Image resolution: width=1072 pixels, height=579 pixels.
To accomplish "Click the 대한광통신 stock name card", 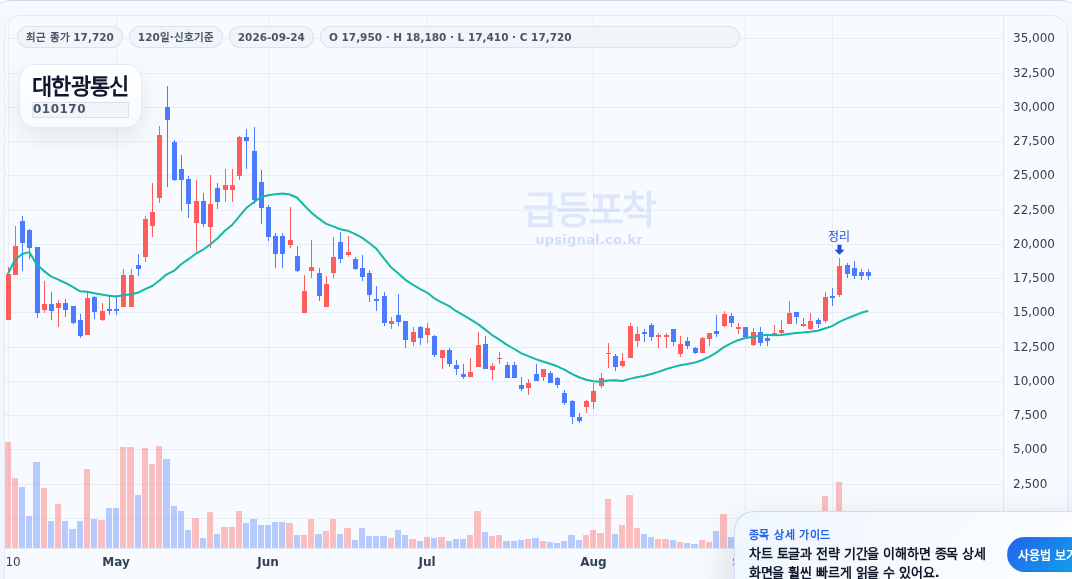I will 81,96.
